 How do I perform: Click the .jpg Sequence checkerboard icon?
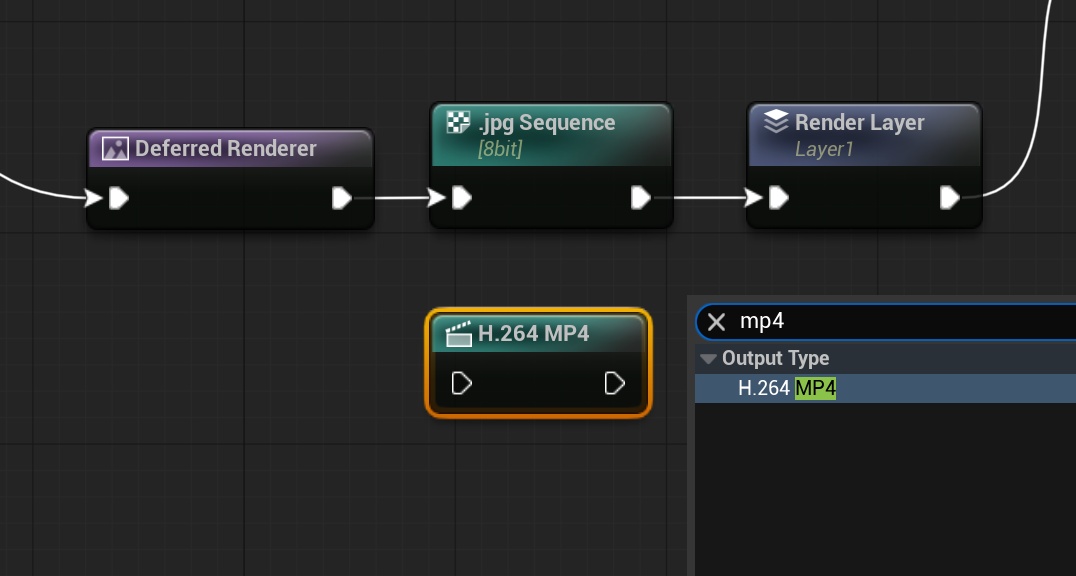point(458,123)
